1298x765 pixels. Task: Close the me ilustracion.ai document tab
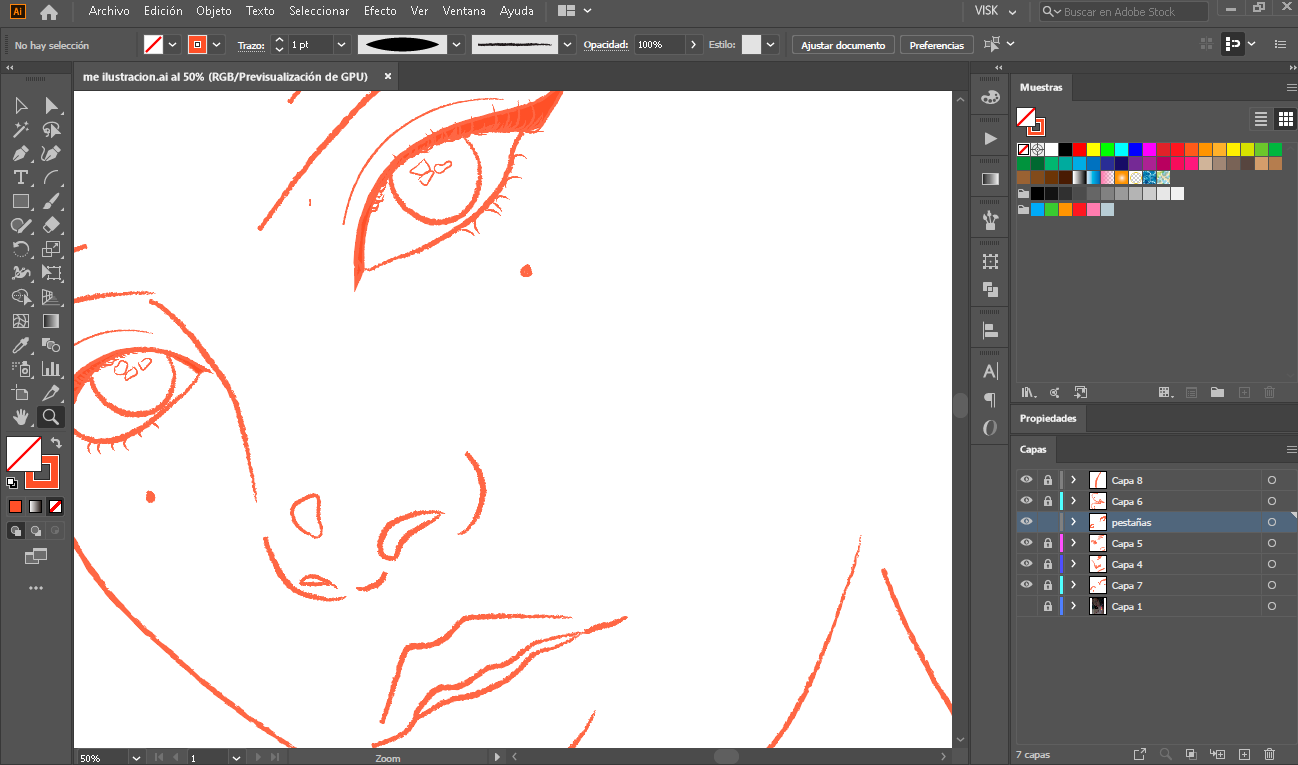pos(388,76)
